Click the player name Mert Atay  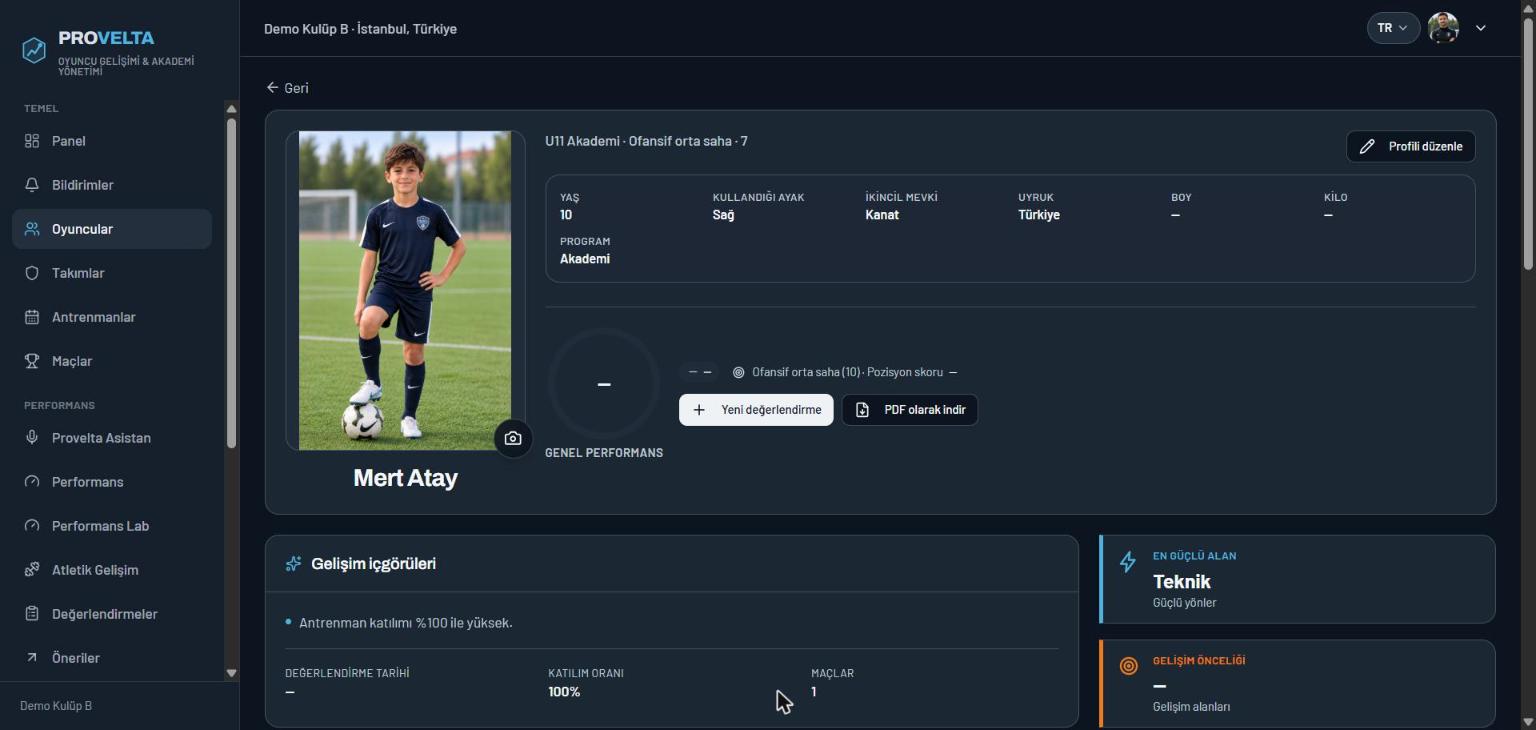(x=405, y=478)
